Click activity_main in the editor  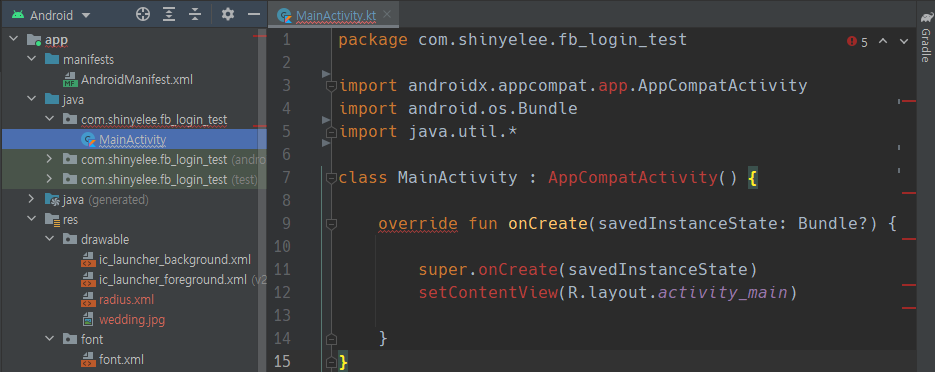click(723, 293)
